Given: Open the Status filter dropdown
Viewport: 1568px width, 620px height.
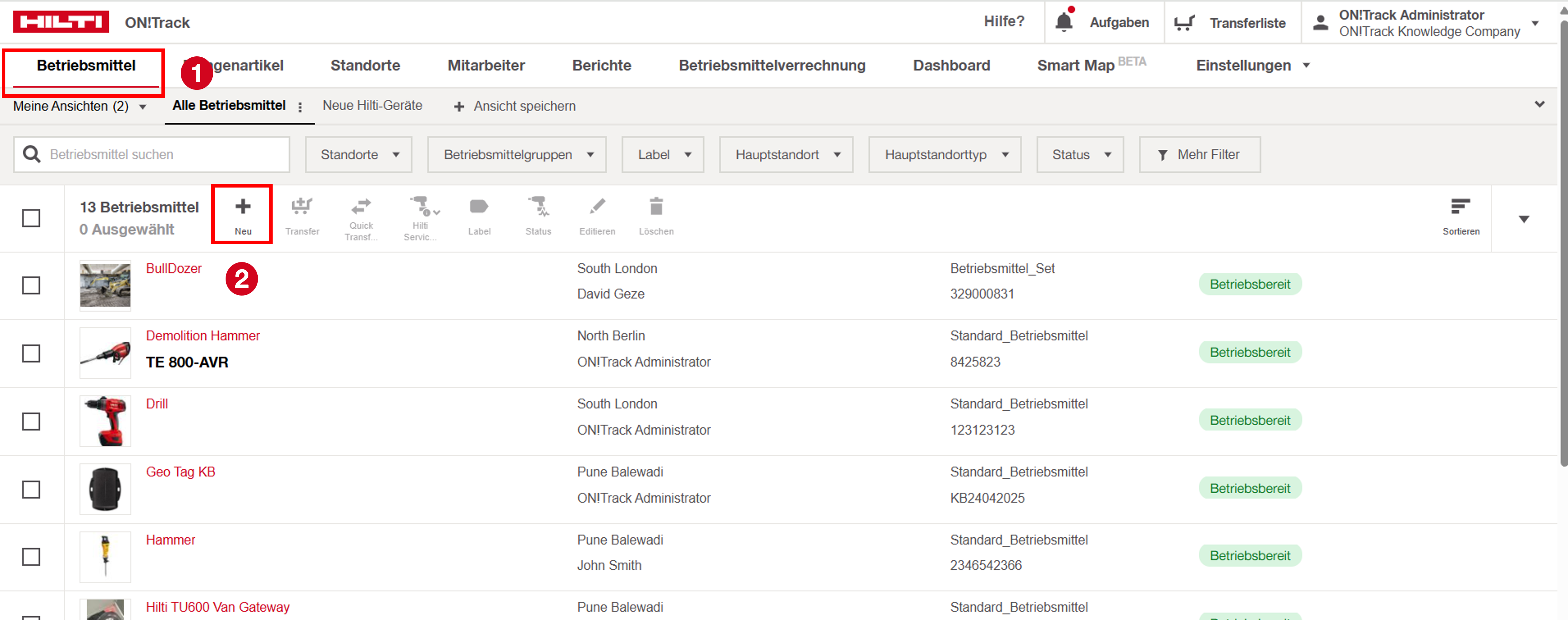Looking at the screenshot, I should (x=1080, y=155).
